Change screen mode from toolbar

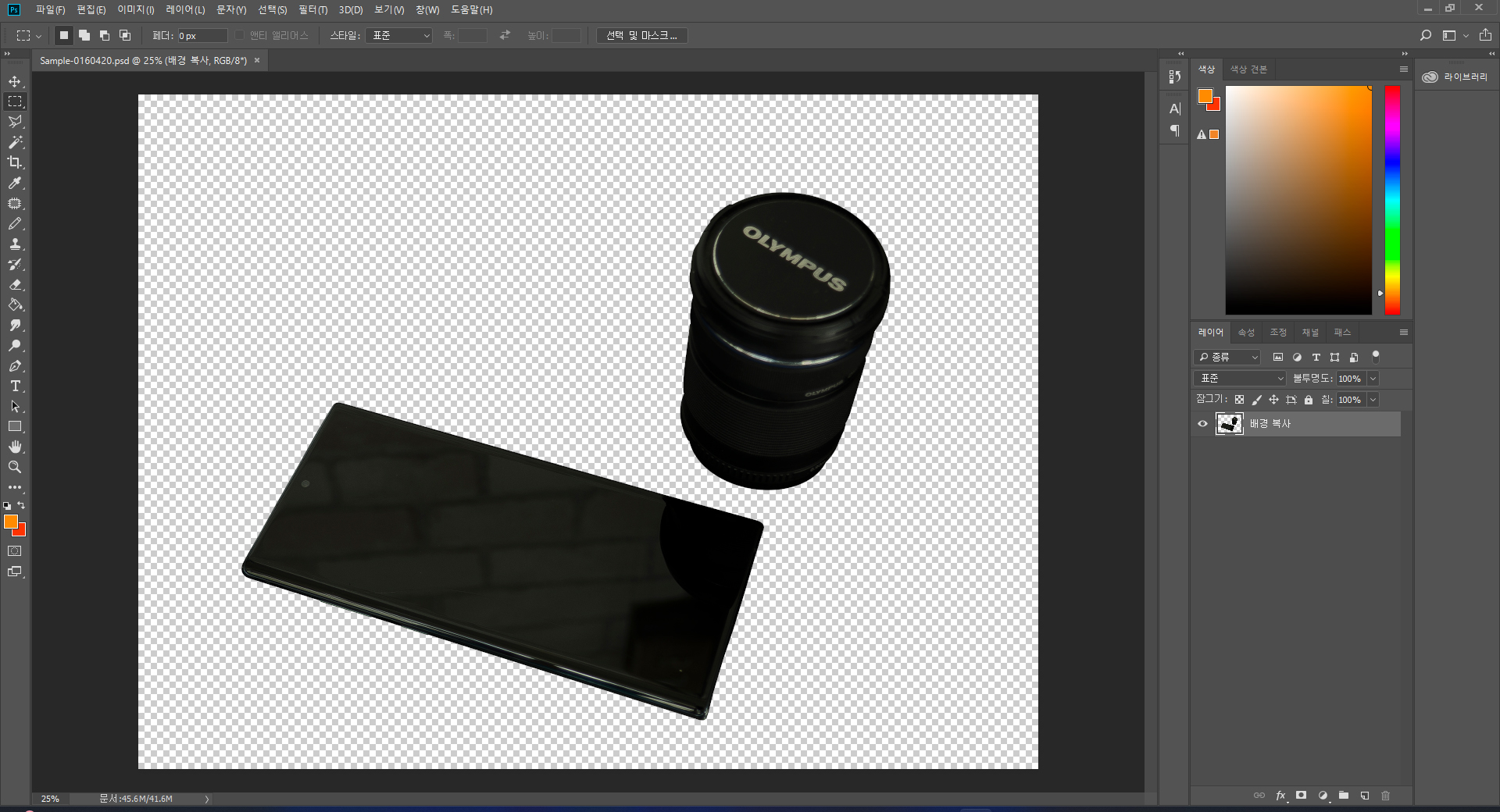[15, 572]
